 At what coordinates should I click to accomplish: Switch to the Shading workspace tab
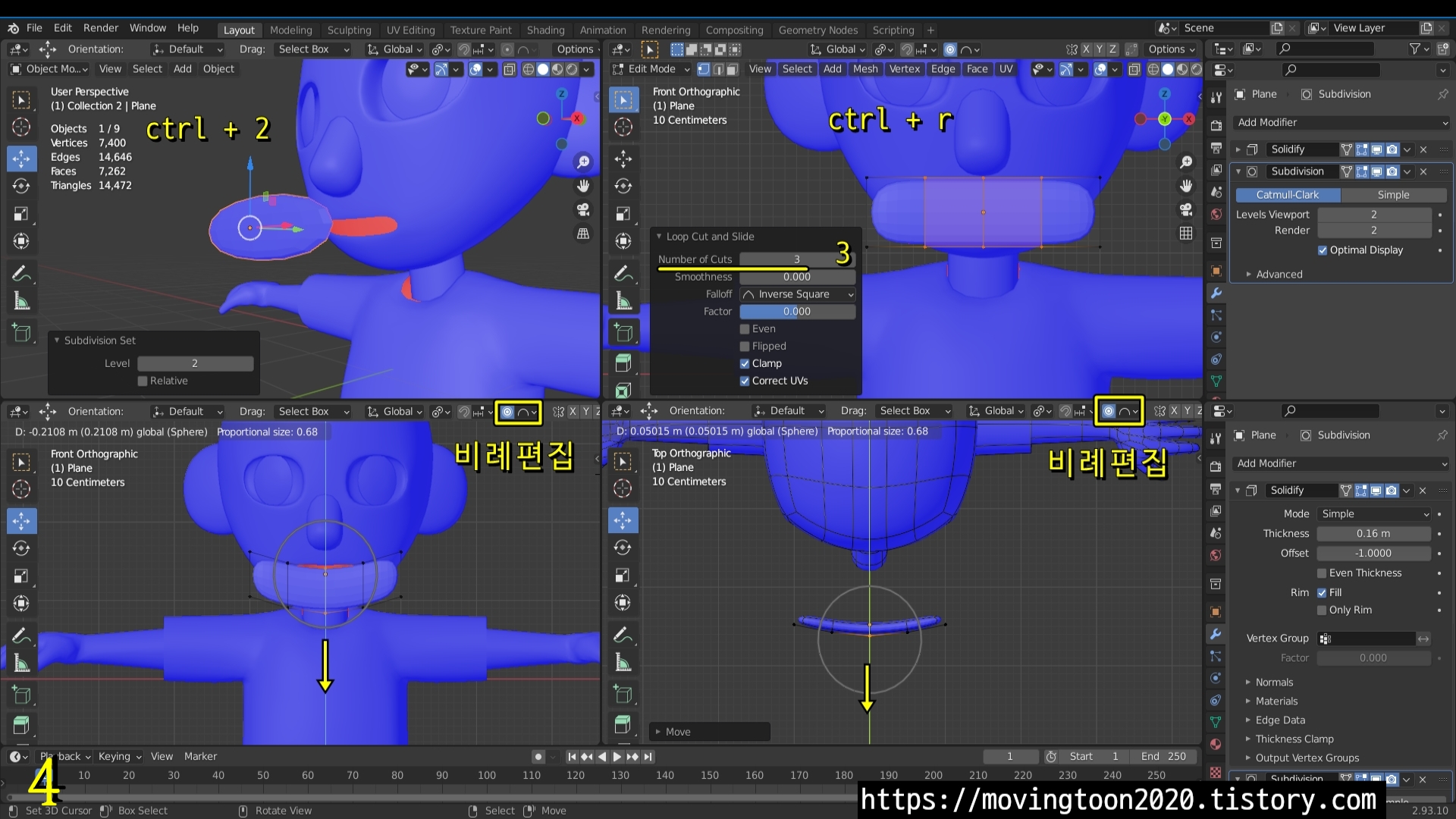pos(545,30)
